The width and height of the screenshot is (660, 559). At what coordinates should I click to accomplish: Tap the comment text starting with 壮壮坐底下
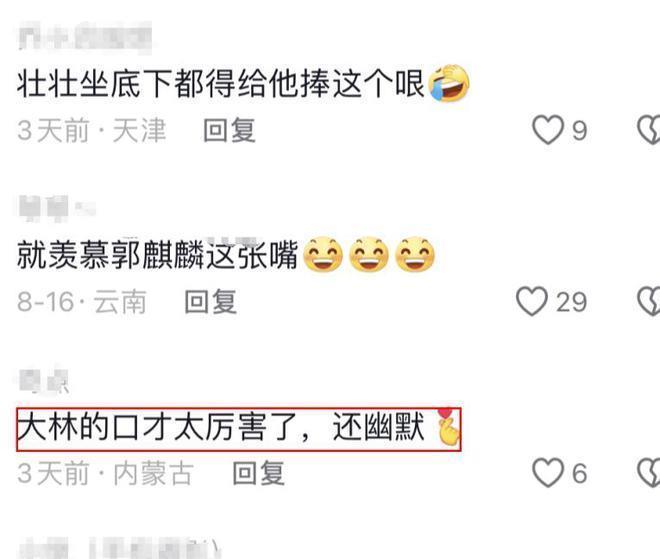221,84
